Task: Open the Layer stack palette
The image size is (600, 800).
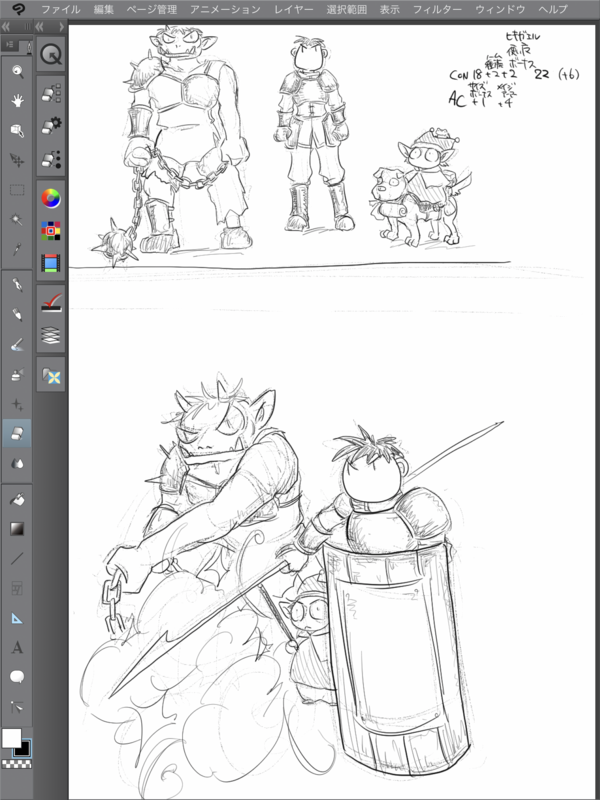Action: coord(51,335)
